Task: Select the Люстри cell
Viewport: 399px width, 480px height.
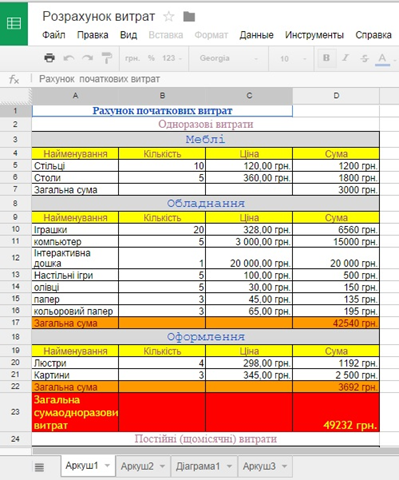Action: (x=75, y=363)
